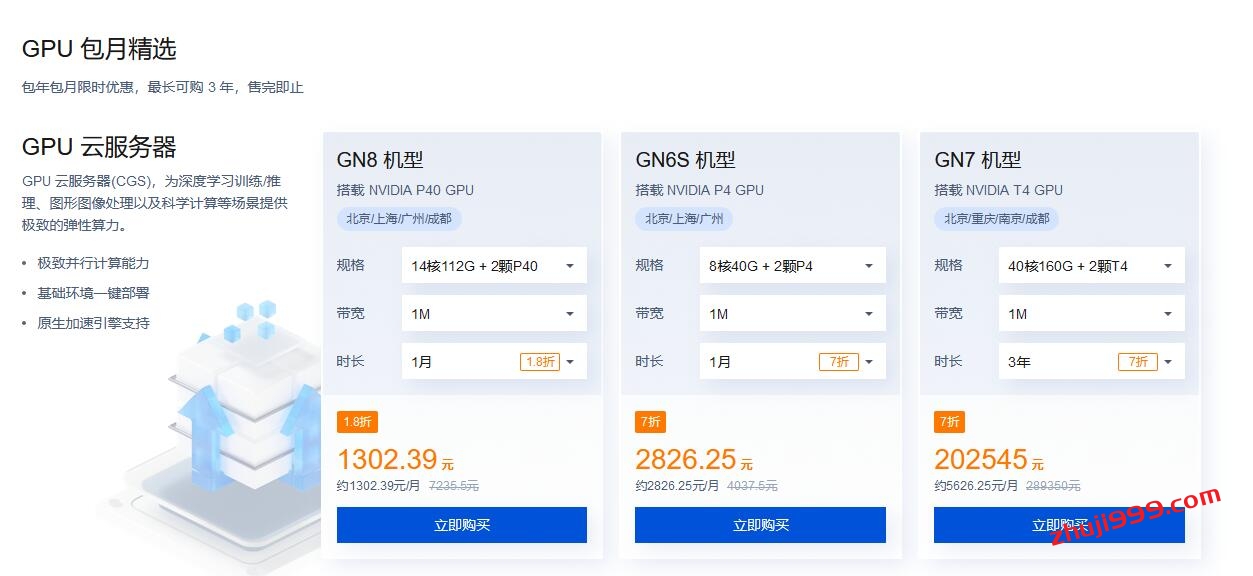The width and height of the screenshot is (1253, 576).
Task: Click the orange 1.8折 discount badge
Action: click(357, 422)
